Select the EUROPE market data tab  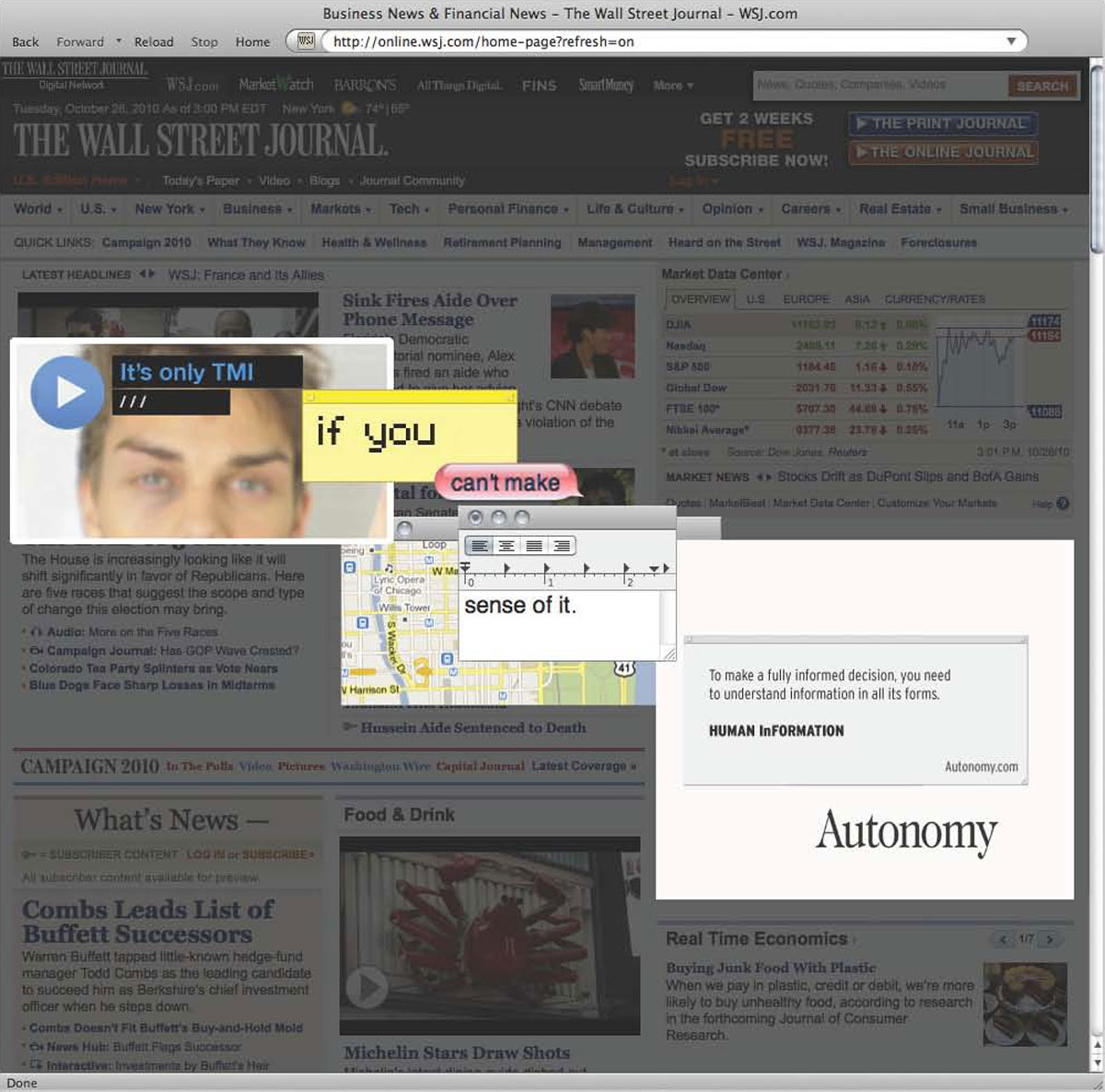click(806, 299)
